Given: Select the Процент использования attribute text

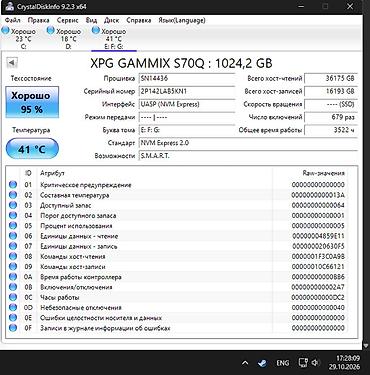Looking at the screenshot, I should pyautogui.click(x=76, y=226).
